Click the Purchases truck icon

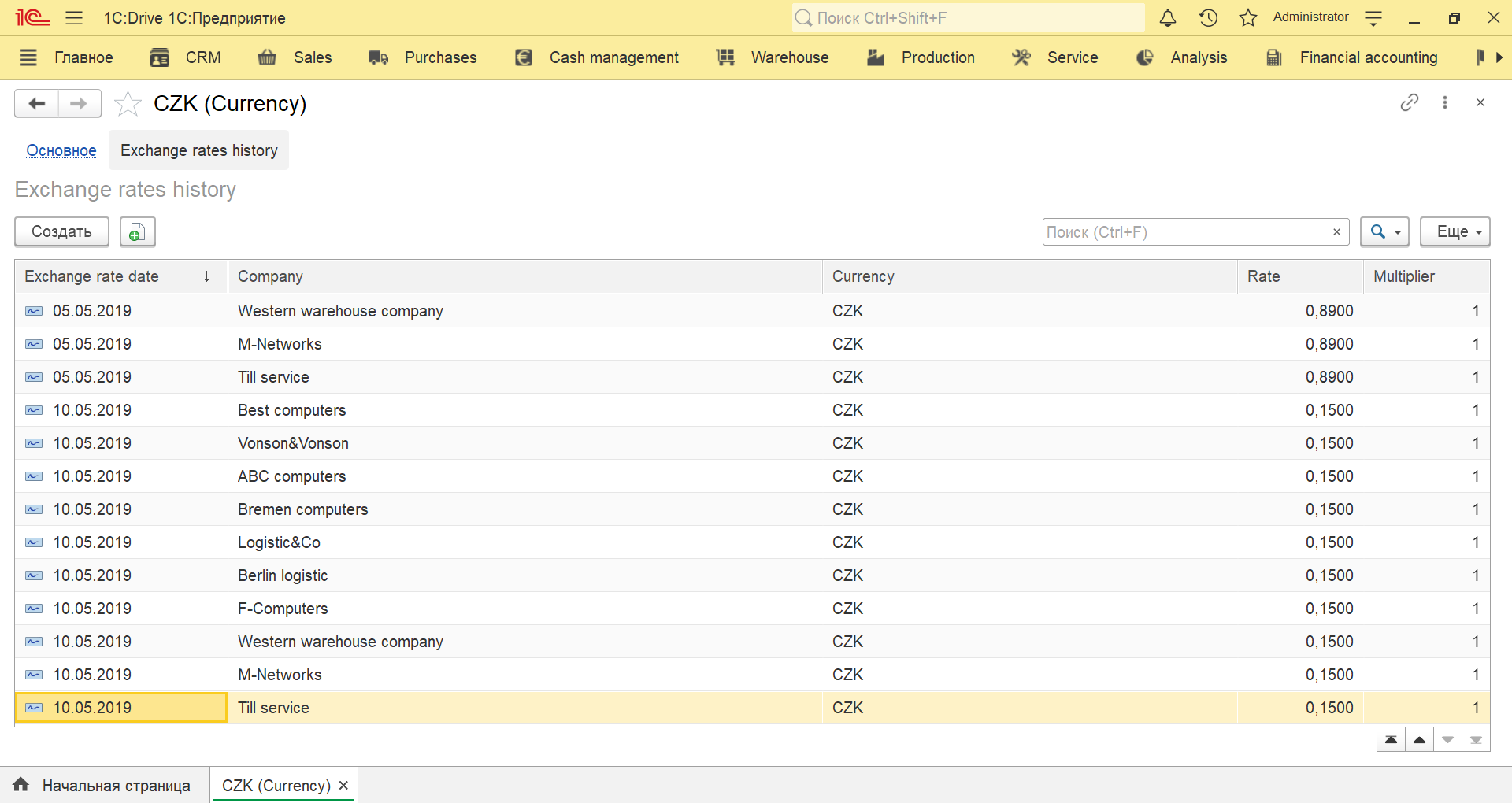(x=379, y=57)
